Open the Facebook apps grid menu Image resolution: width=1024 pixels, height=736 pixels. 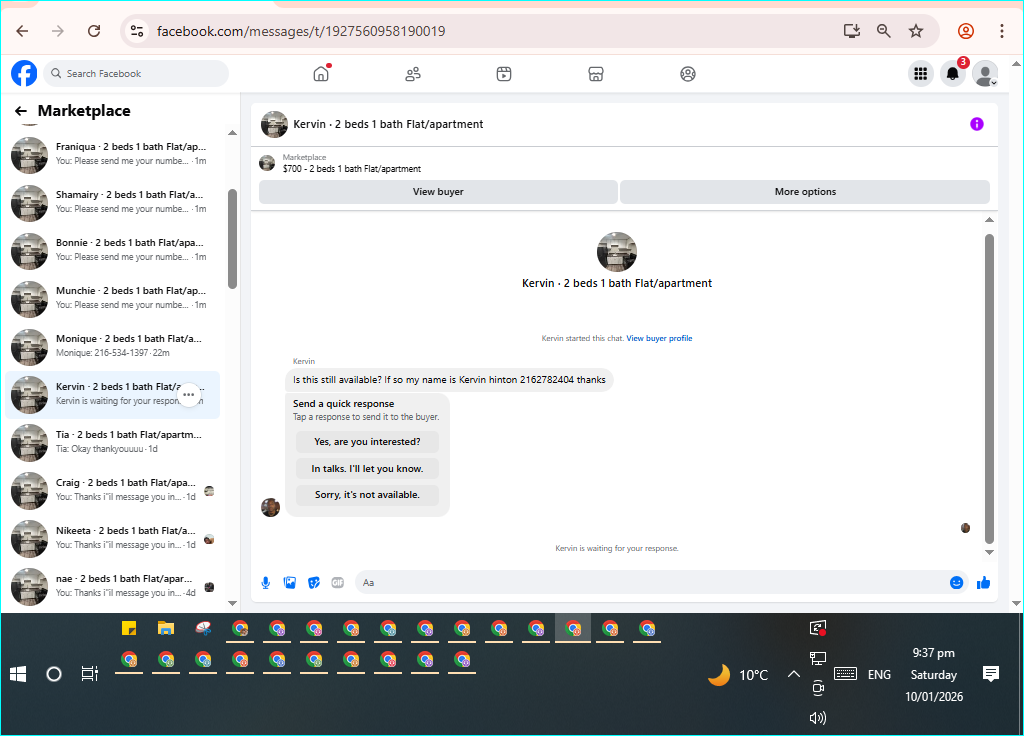920,74
